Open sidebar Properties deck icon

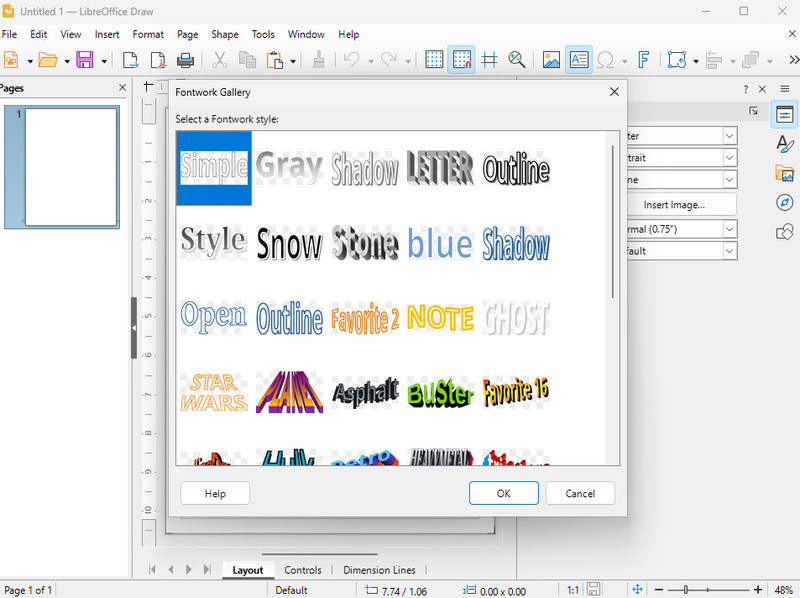tap(784, 114)
